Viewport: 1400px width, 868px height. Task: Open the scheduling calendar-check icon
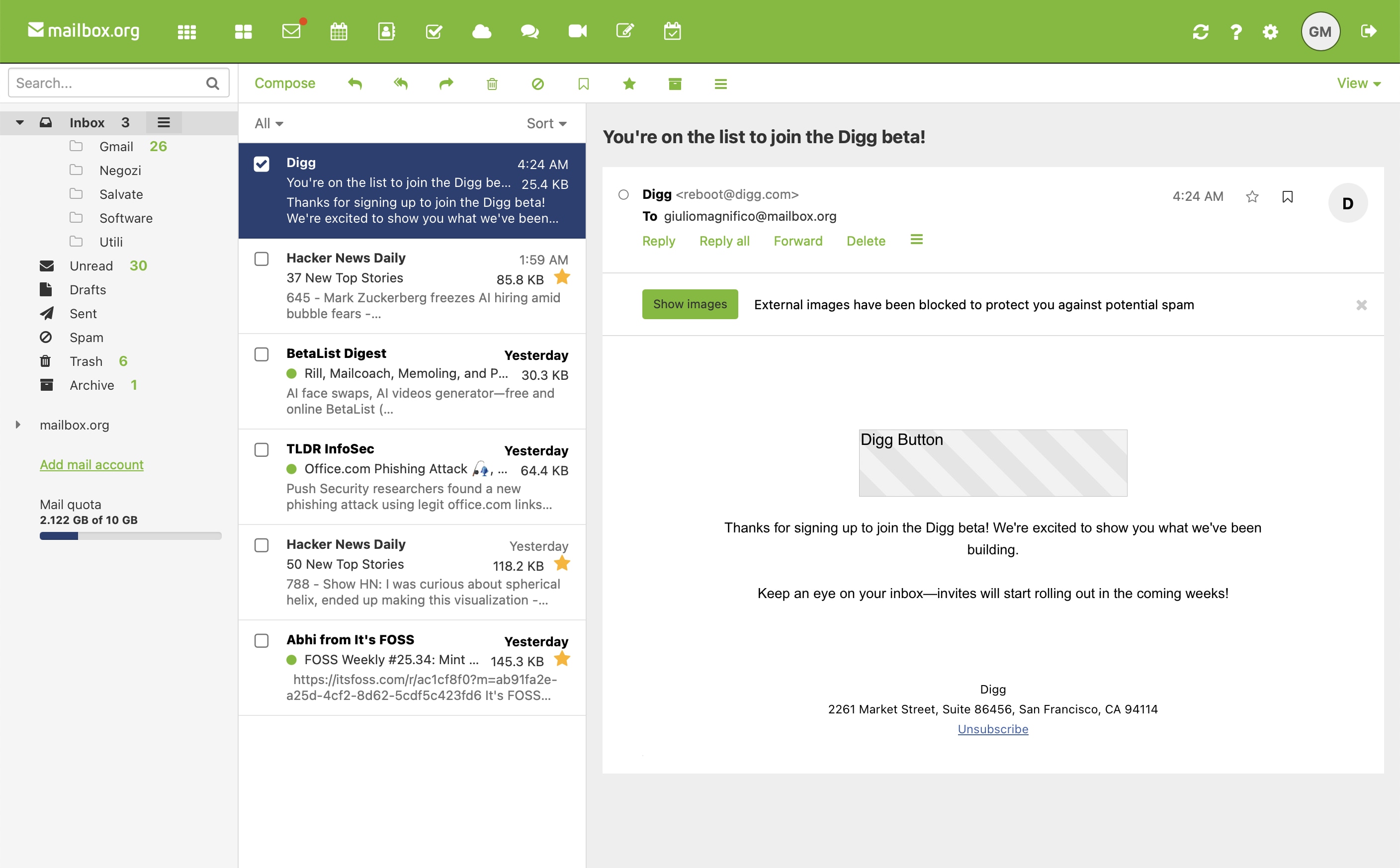pos(672,31)
